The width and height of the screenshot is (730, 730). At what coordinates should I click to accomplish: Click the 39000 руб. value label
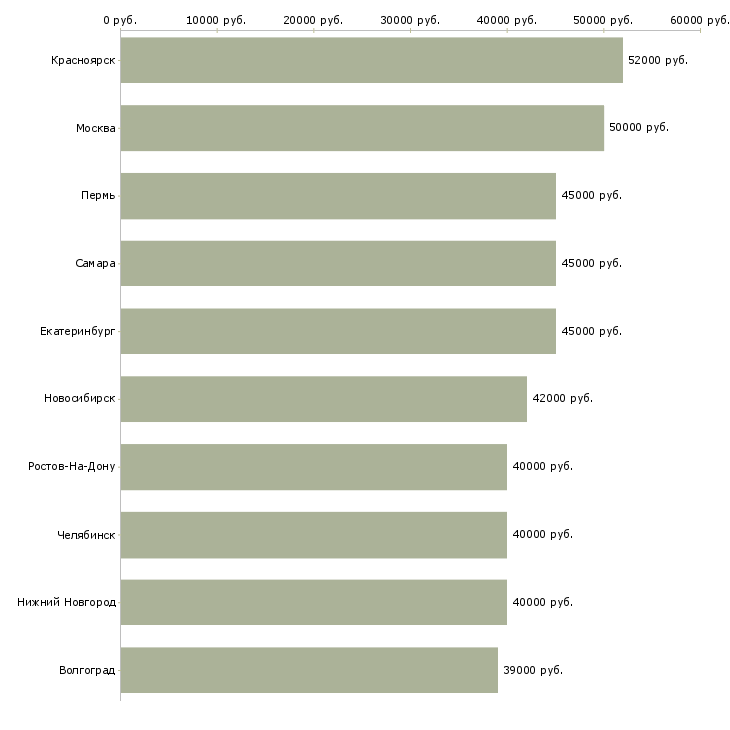coord(533,670)
